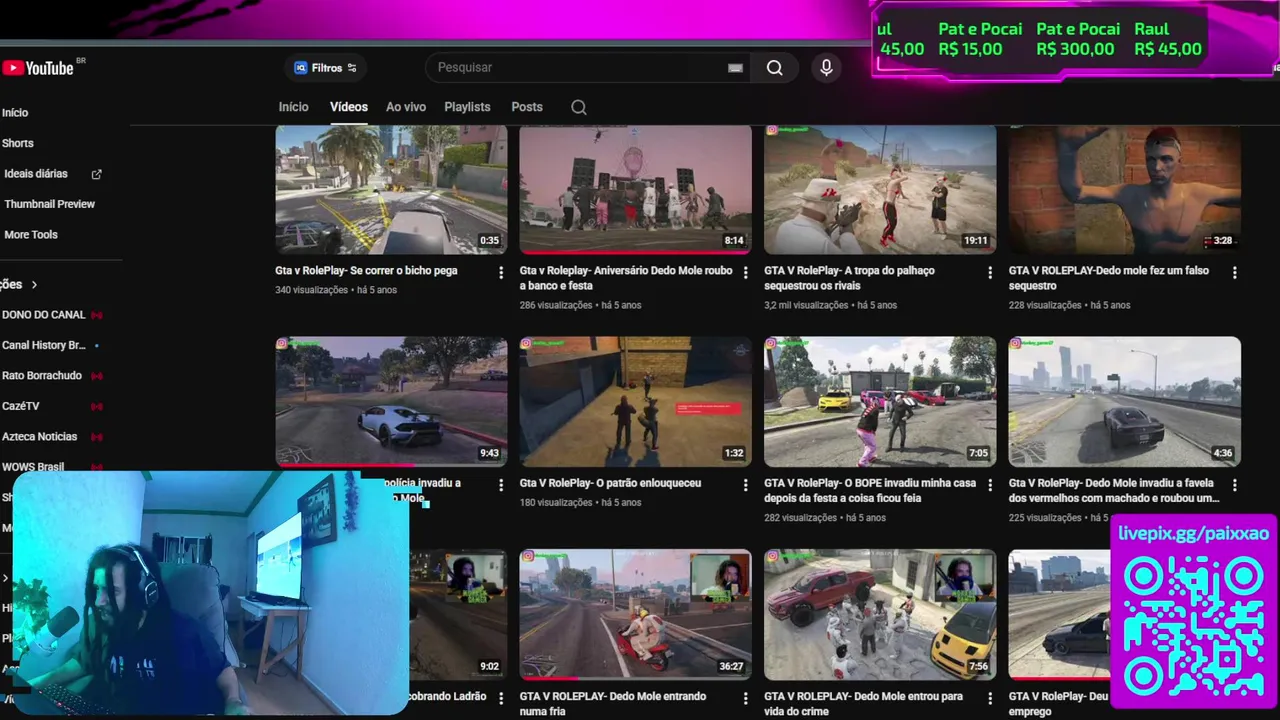This screenshot has width=1280, height=720.
Task: Open Shorts in the sidebar
Action: pos(17,143)
